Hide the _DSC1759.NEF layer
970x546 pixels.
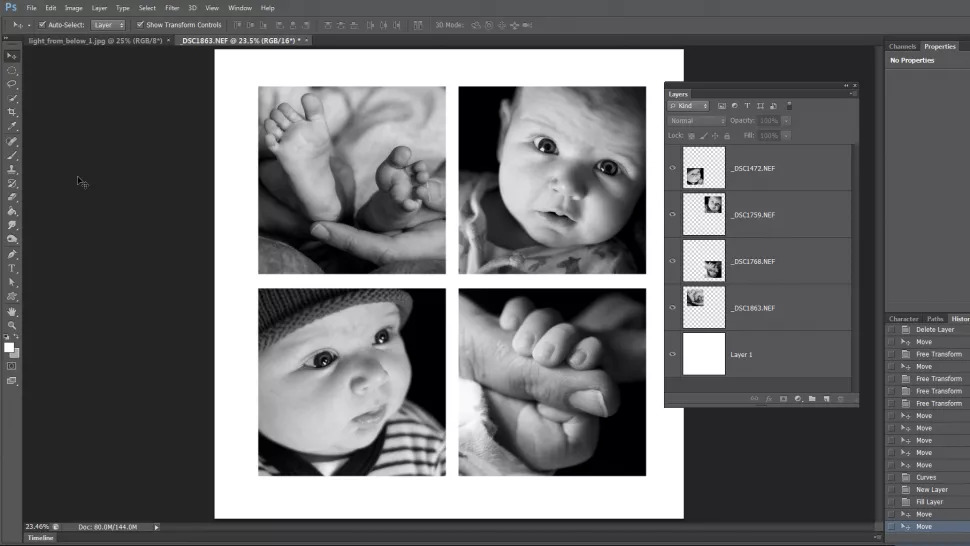coord(672,215)
